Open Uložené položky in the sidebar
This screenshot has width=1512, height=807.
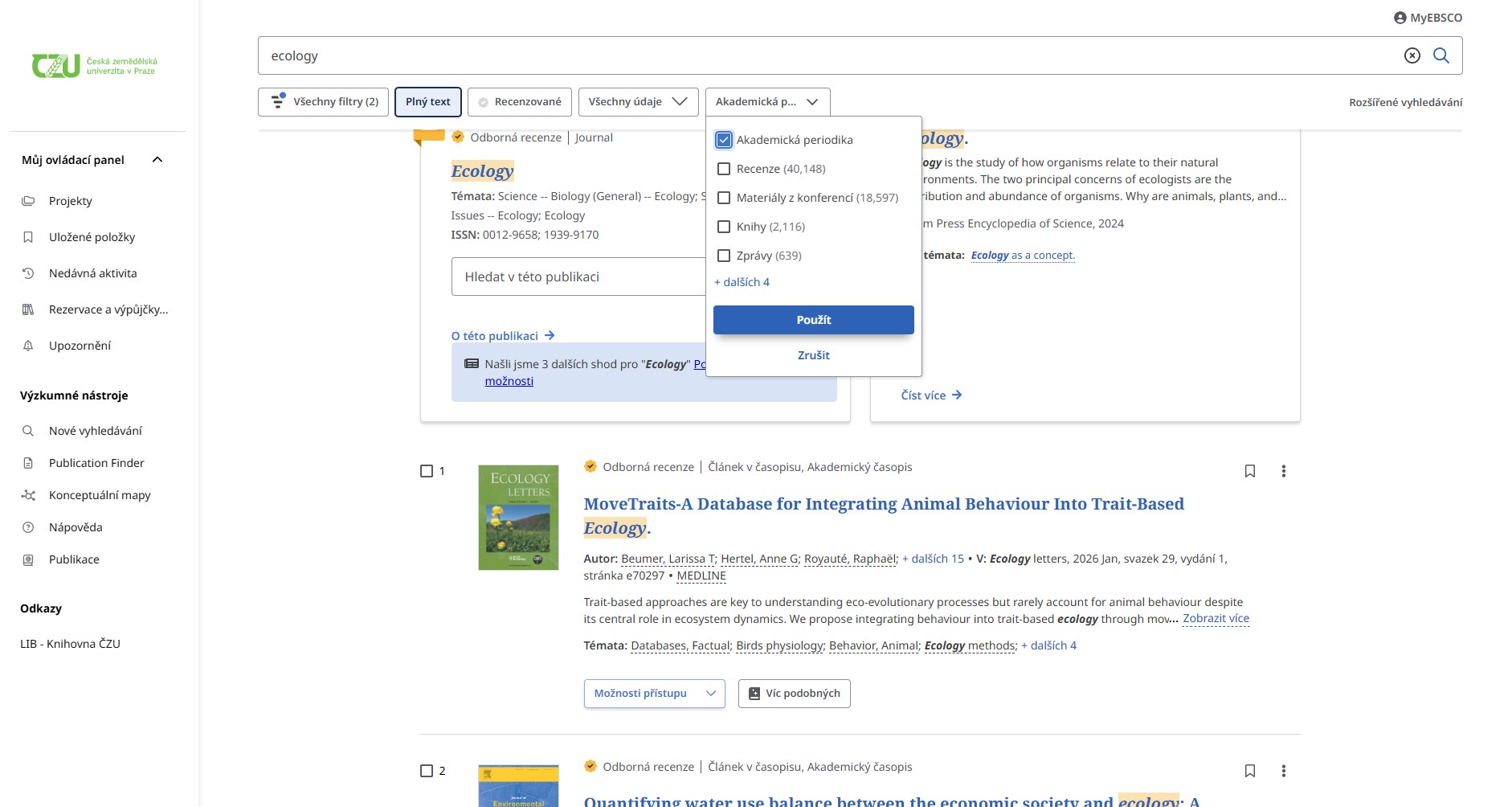tap(92, 237)
